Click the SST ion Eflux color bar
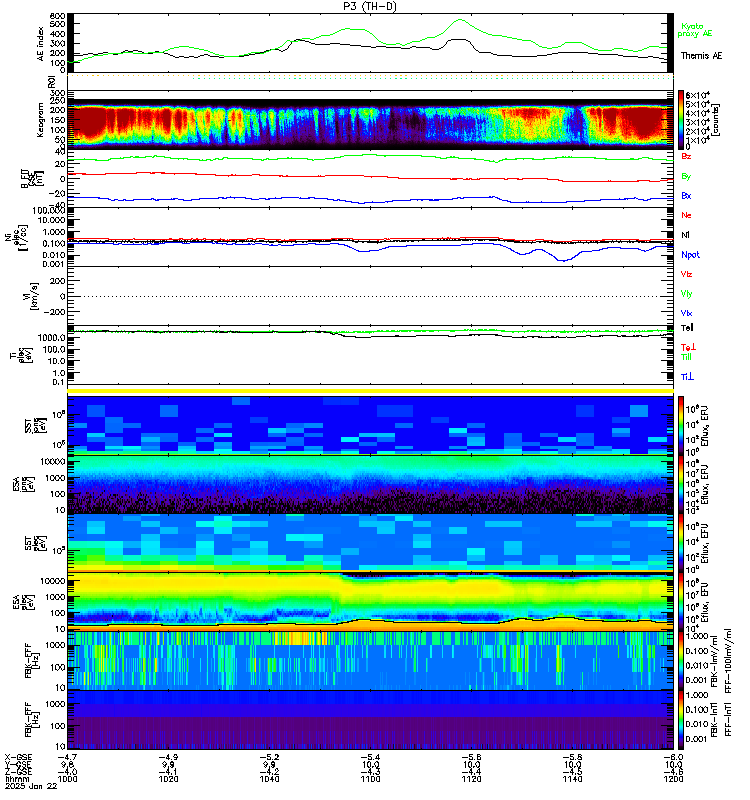Viewport: 750px width, 800px height. 681,425
